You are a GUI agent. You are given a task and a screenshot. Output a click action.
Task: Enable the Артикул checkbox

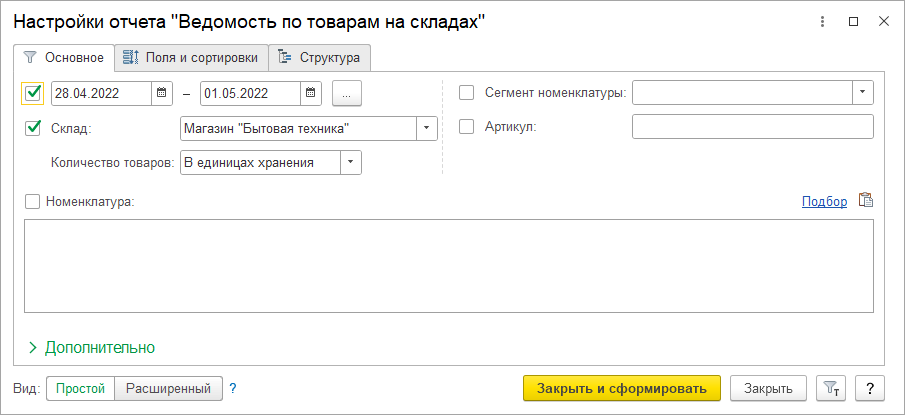coord(466,127)
